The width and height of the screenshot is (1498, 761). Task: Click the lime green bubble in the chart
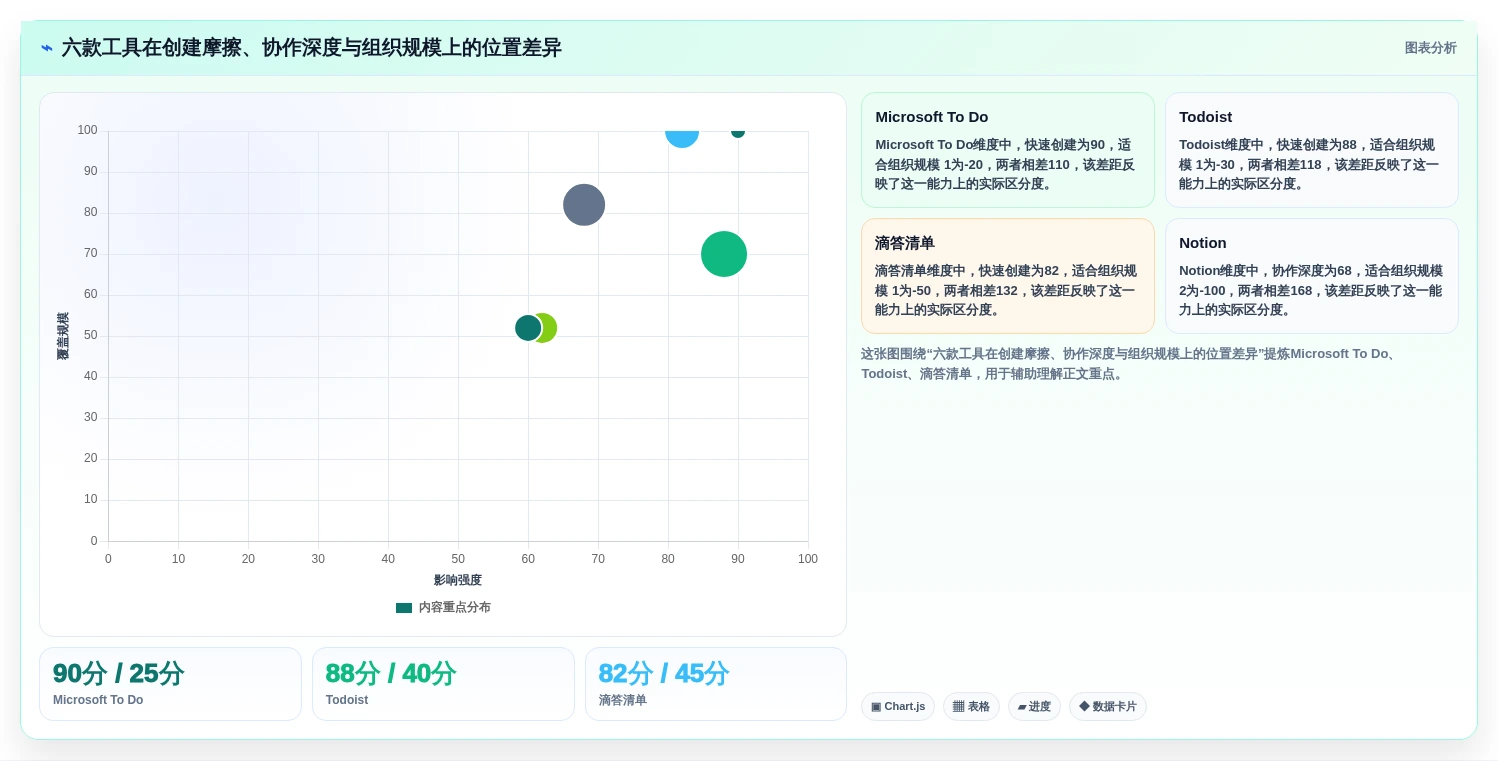pyautogui.click(x=546, y=328)
